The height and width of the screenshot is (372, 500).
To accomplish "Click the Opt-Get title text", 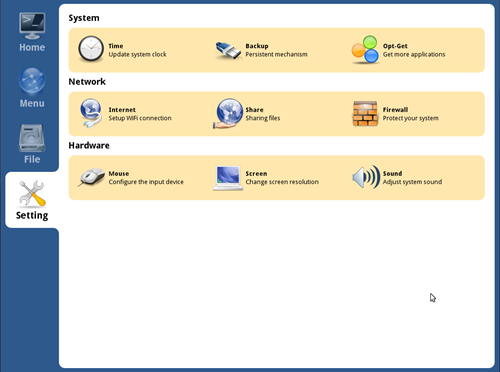I will pos(395,46).
